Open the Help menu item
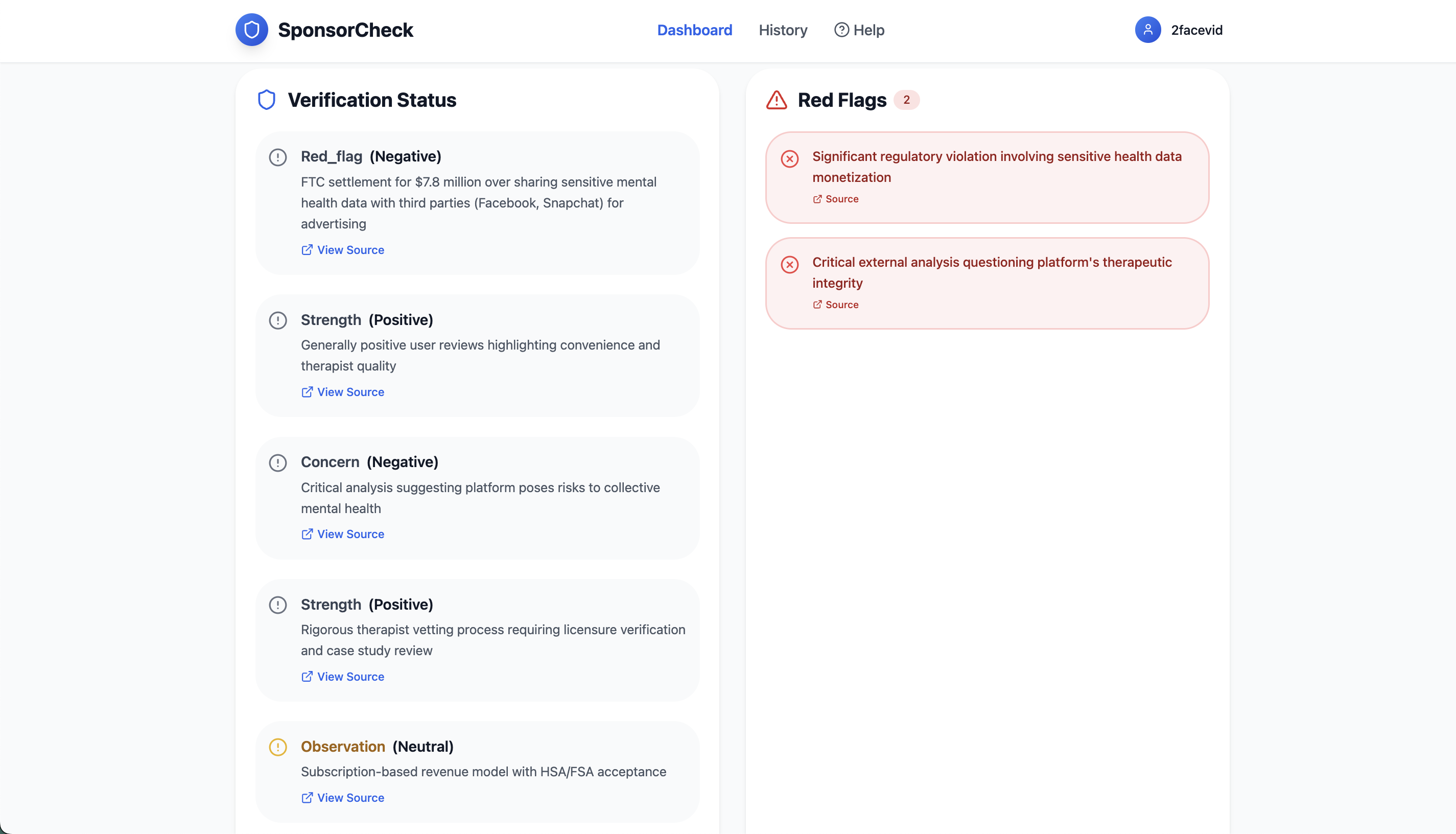 point(868,30)
